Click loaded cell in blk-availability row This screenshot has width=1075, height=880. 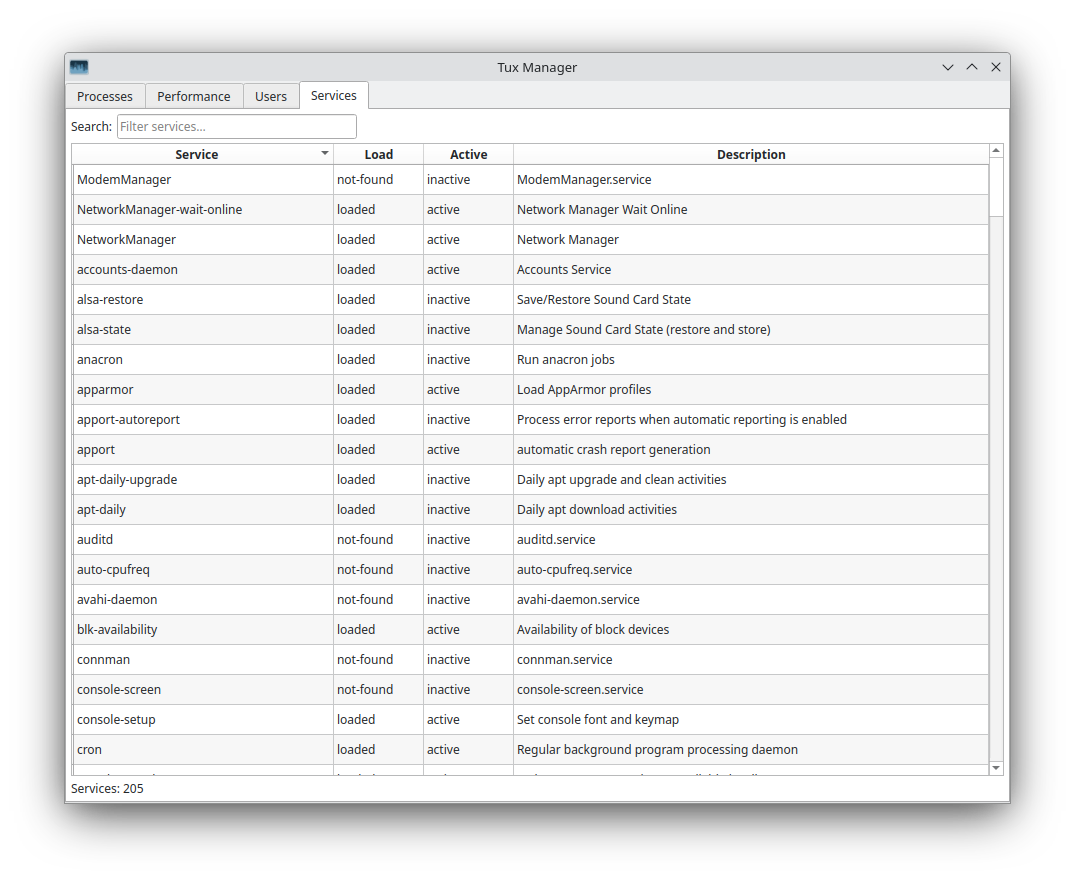(x=378, y=630)
